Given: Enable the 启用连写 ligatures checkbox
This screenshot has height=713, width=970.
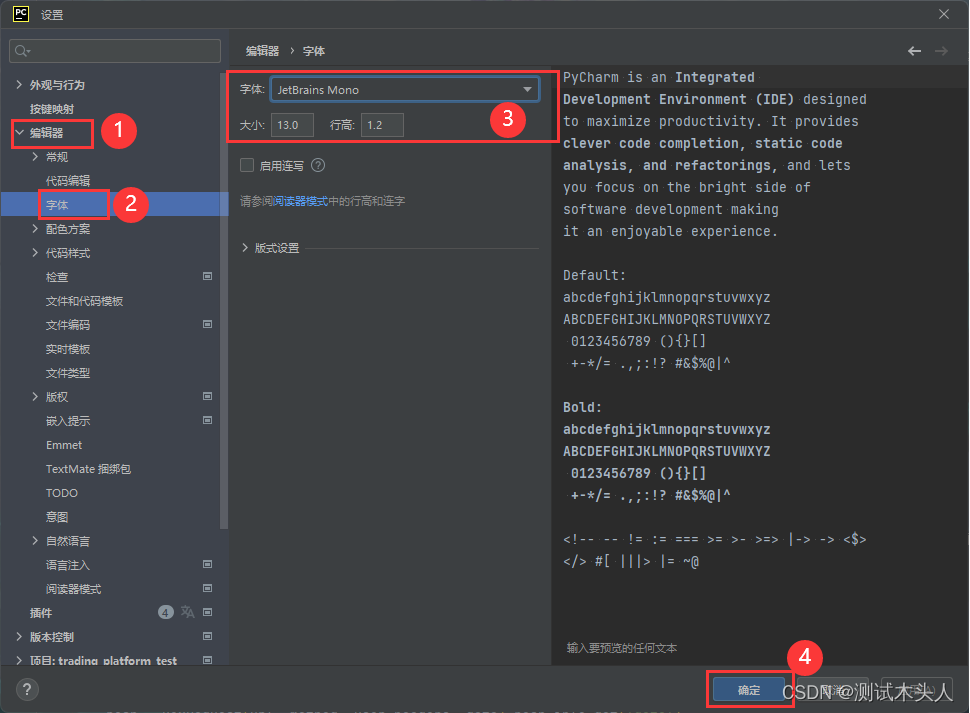Looking at the screenshot, I should click(x=247, y=165).
